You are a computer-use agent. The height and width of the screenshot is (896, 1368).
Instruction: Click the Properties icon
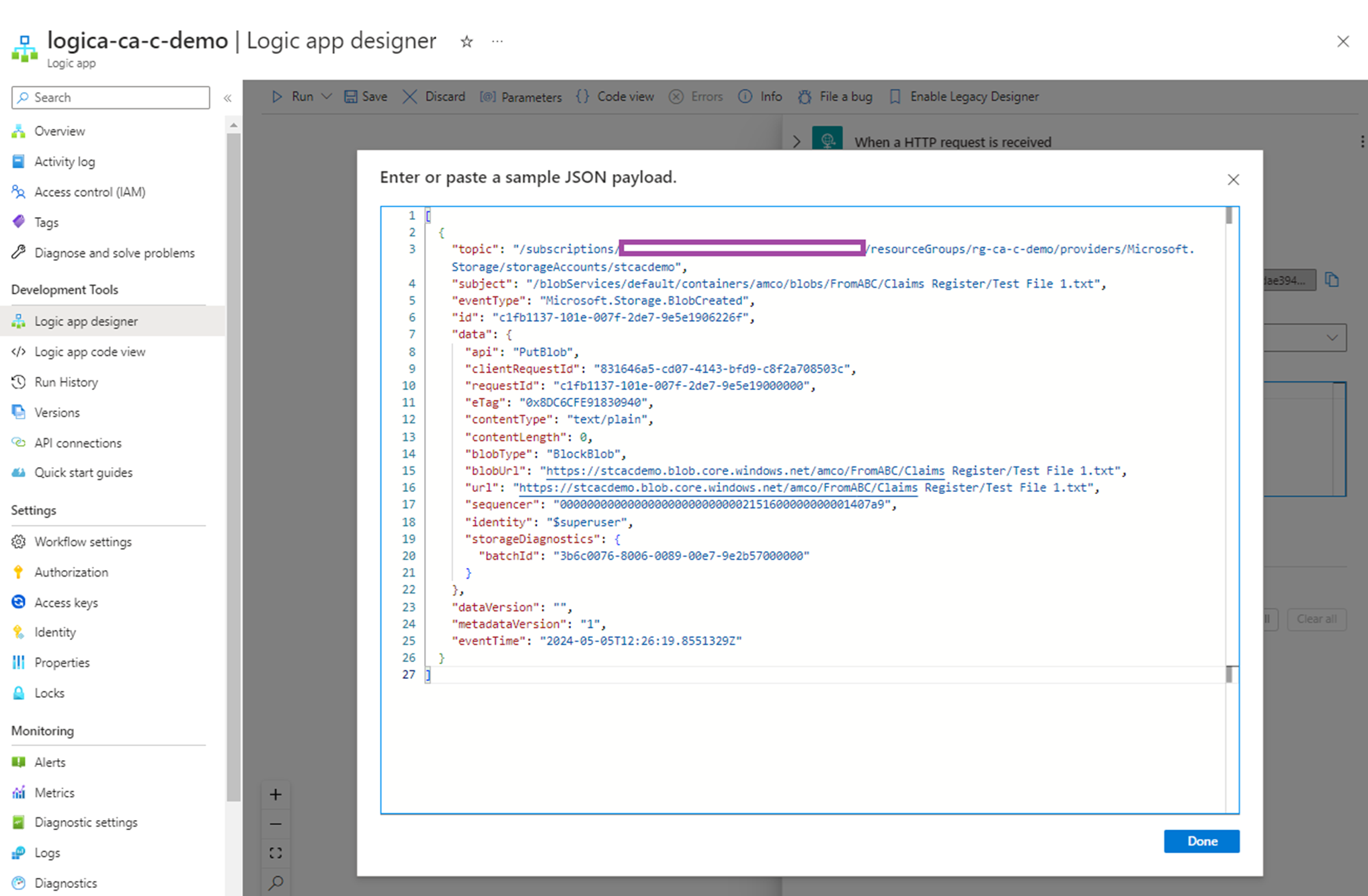pos(19,662)
